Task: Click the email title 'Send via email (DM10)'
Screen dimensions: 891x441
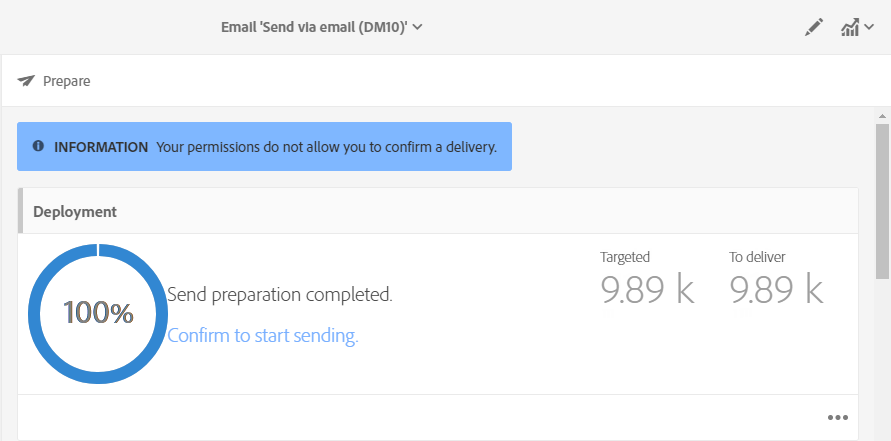Action: [x=314, y=27]
